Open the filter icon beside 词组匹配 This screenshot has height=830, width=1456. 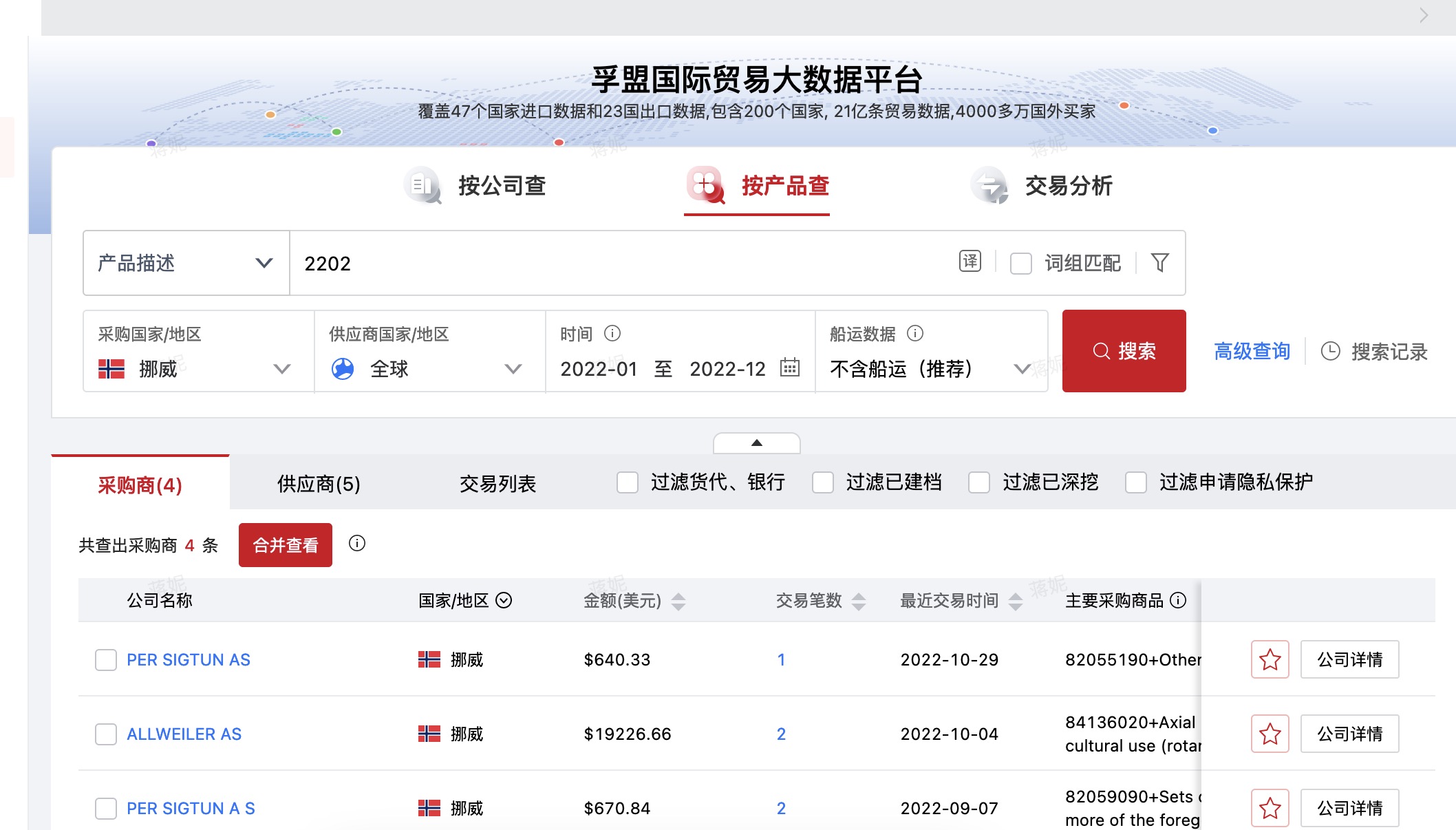pyautogui.click(x=1160, y=262)
